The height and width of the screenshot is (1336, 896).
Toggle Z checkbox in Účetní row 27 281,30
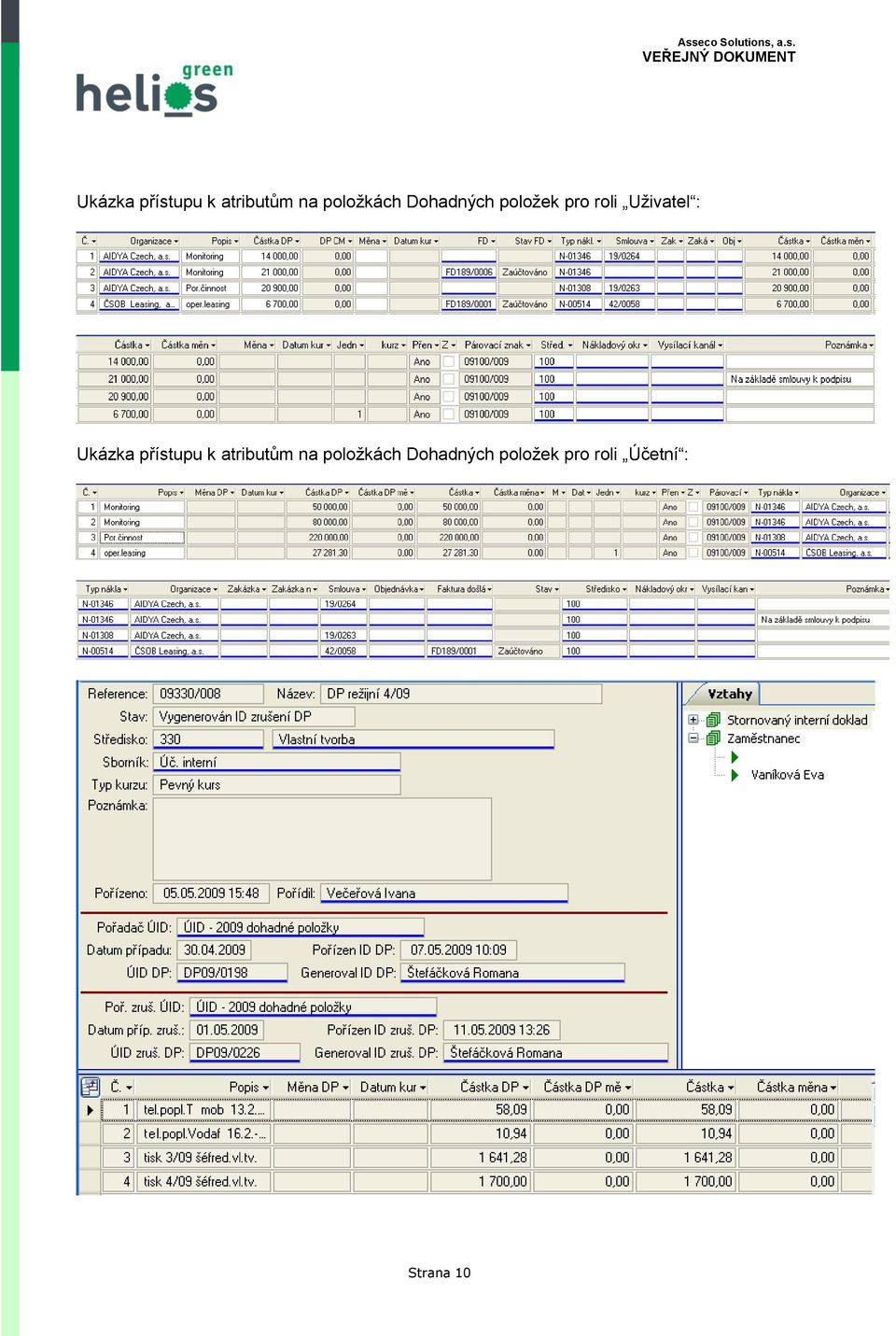tap(693, 553)
